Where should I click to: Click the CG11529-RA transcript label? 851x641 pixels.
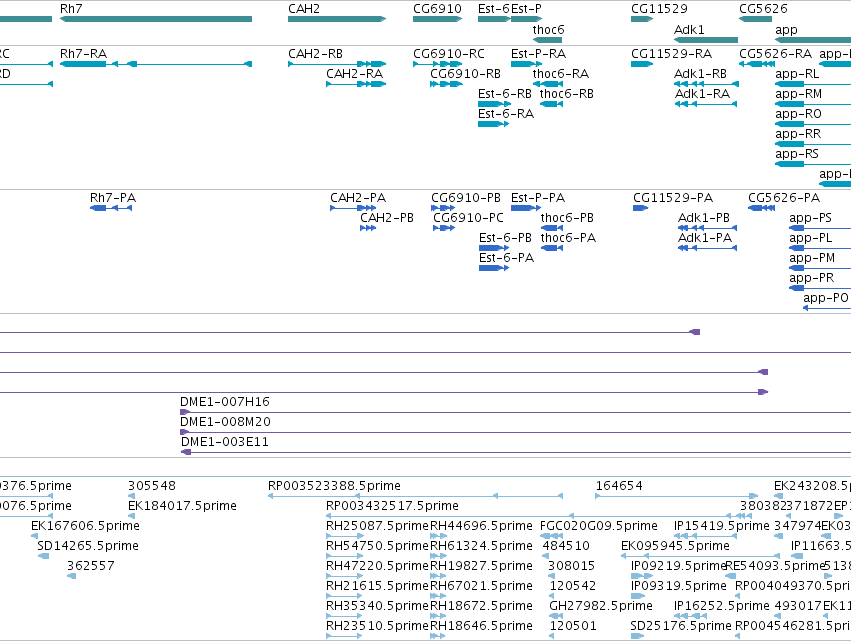pyautogui.click(x=671, y=54)
